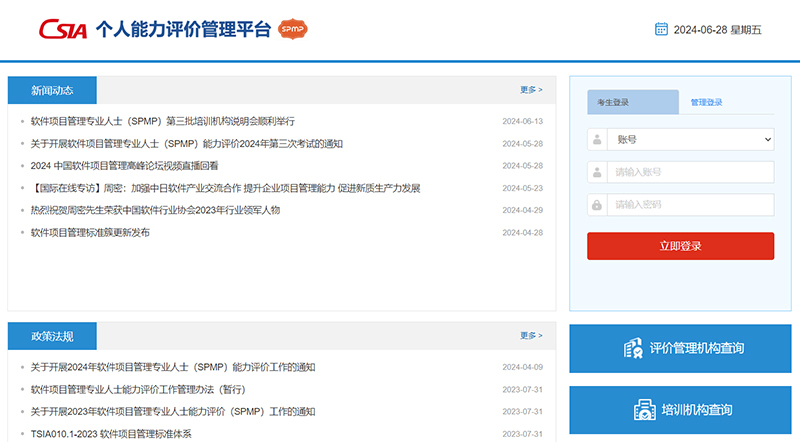Click the calendar icon beside the date
800x442 pixels.
tap(661, 30)
